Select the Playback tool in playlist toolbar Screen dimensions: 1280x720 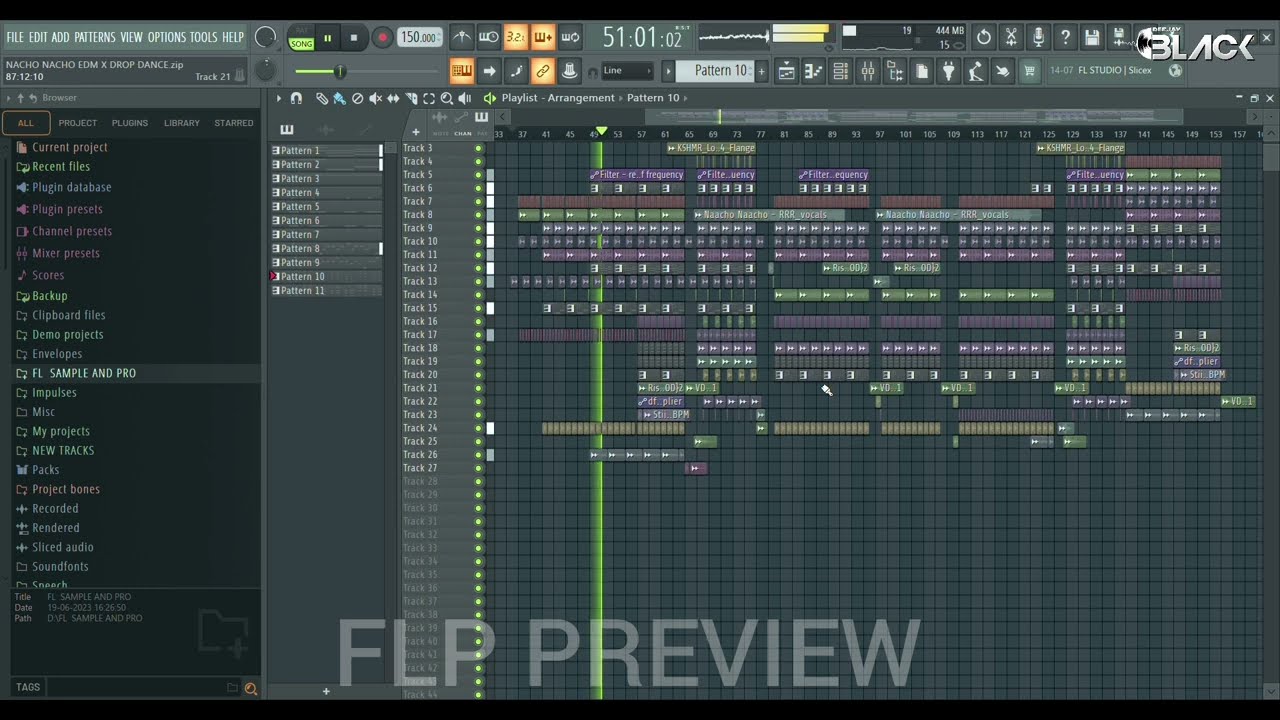465,98
